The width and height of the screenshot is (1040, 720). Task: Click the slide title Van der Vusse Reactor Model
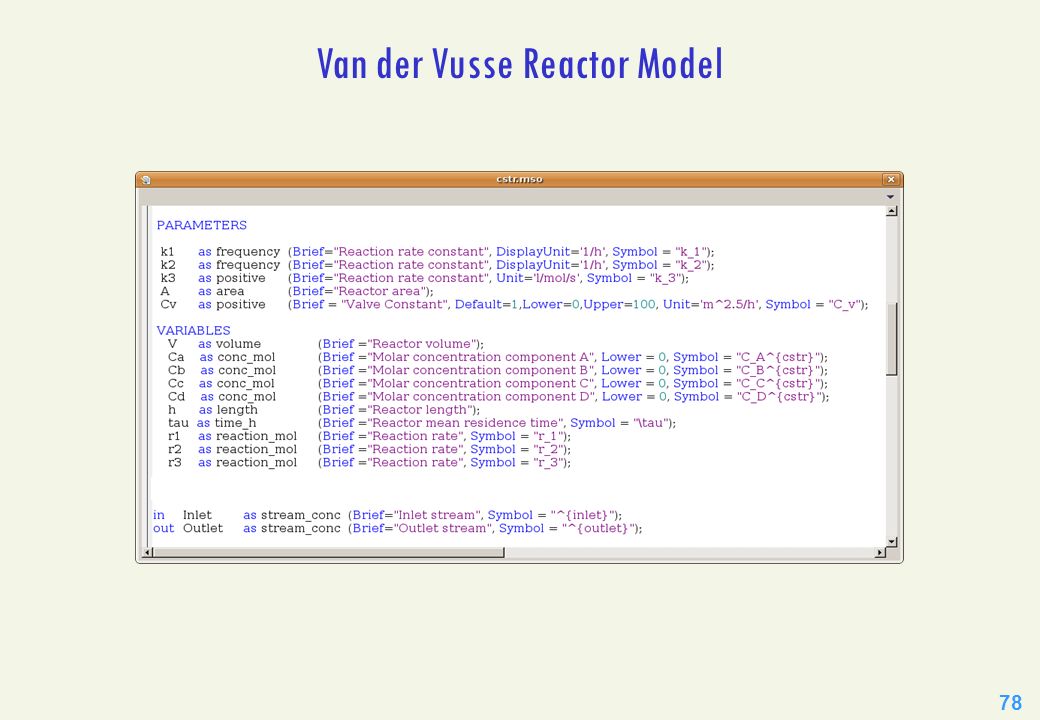tap(520, 64)
